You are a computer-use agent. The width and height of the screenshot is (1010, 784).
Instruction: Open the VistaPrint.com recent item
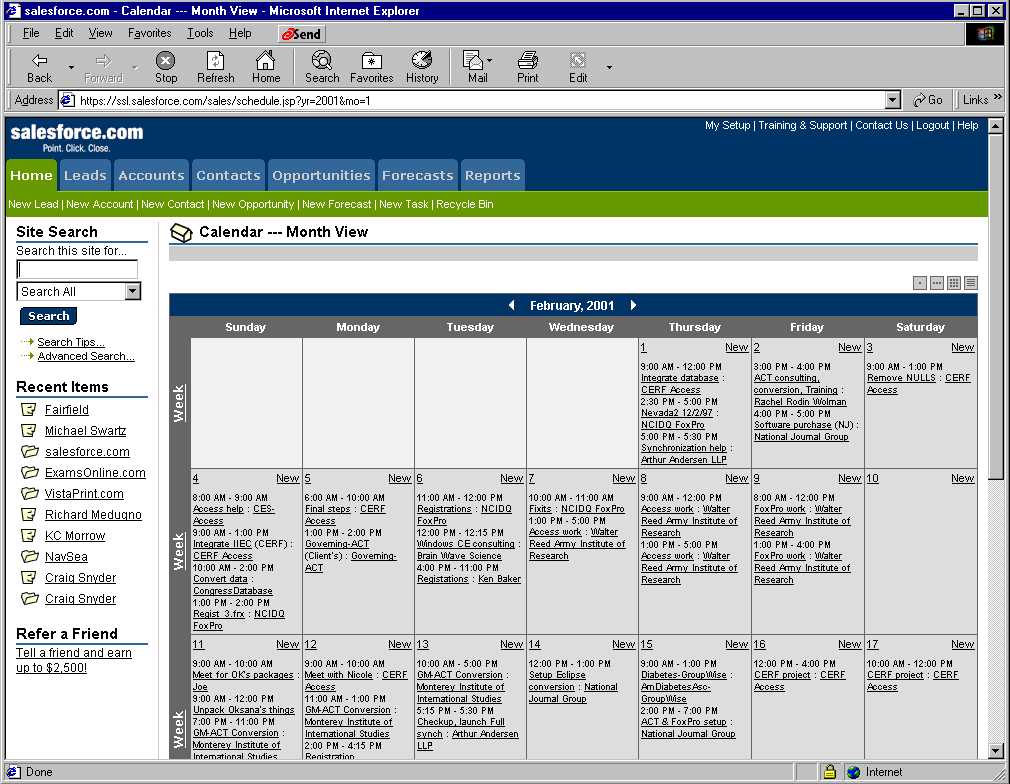[84, 493]
